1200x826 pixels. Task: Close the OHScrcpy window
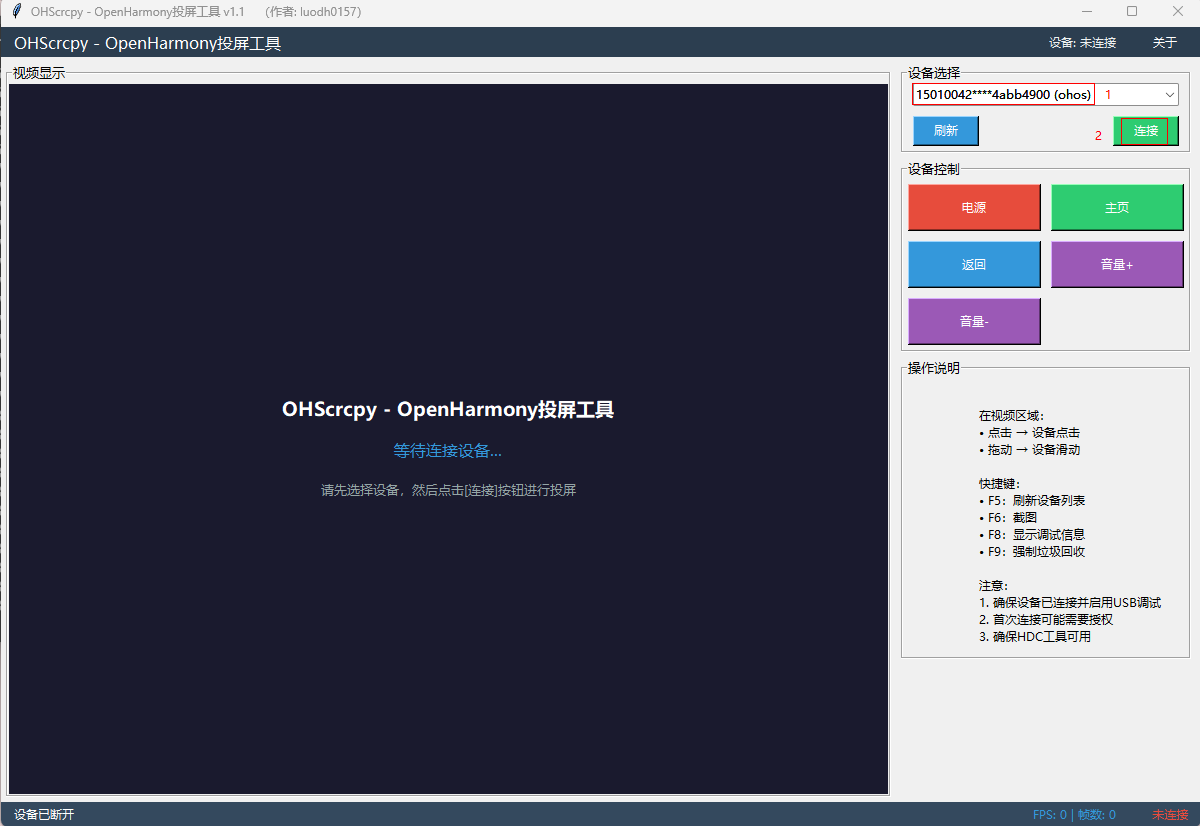(1177, 12)
